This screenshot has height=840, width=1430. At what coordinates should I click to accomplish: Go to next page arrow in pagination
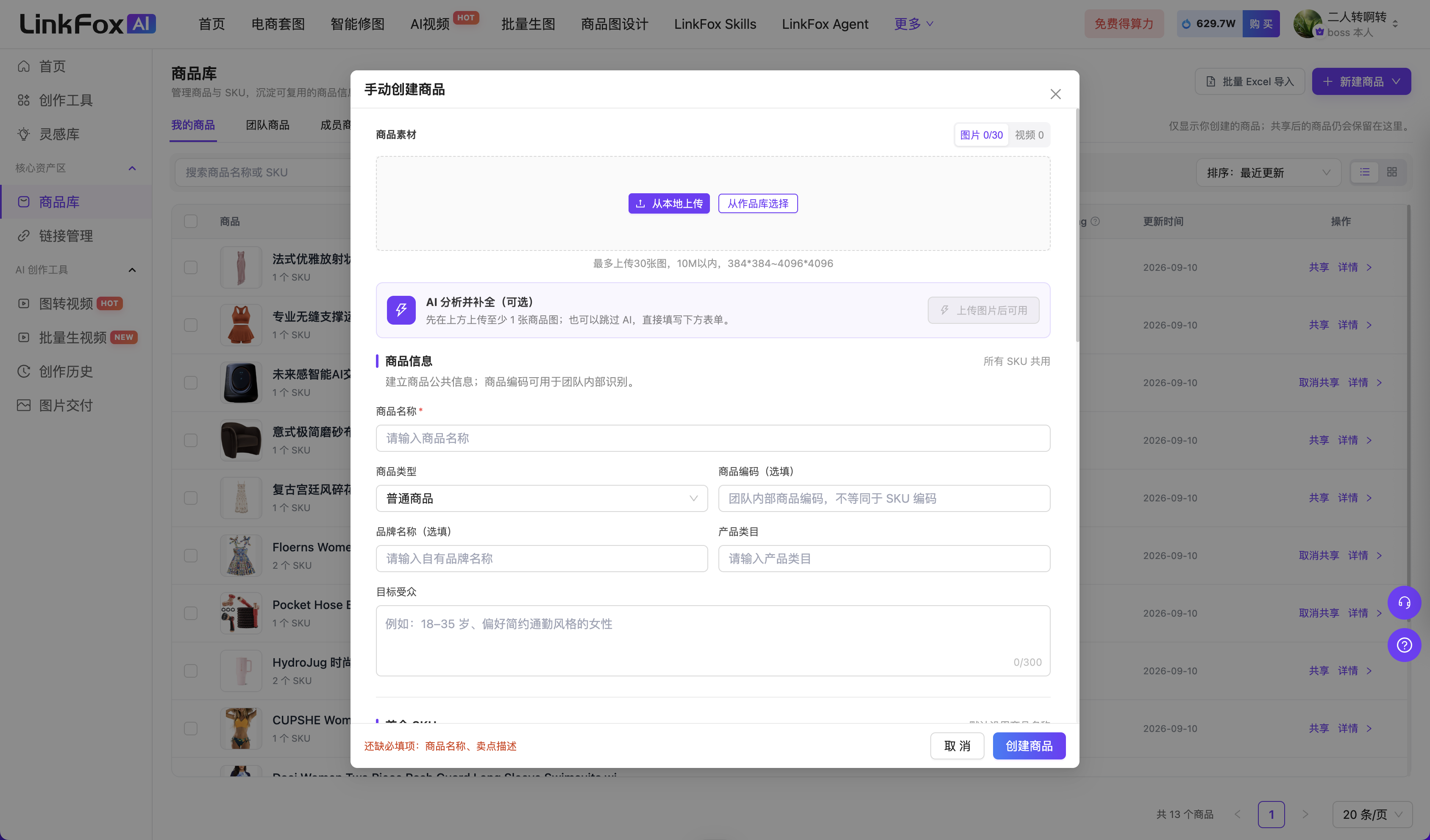(x=1305, y=815)
